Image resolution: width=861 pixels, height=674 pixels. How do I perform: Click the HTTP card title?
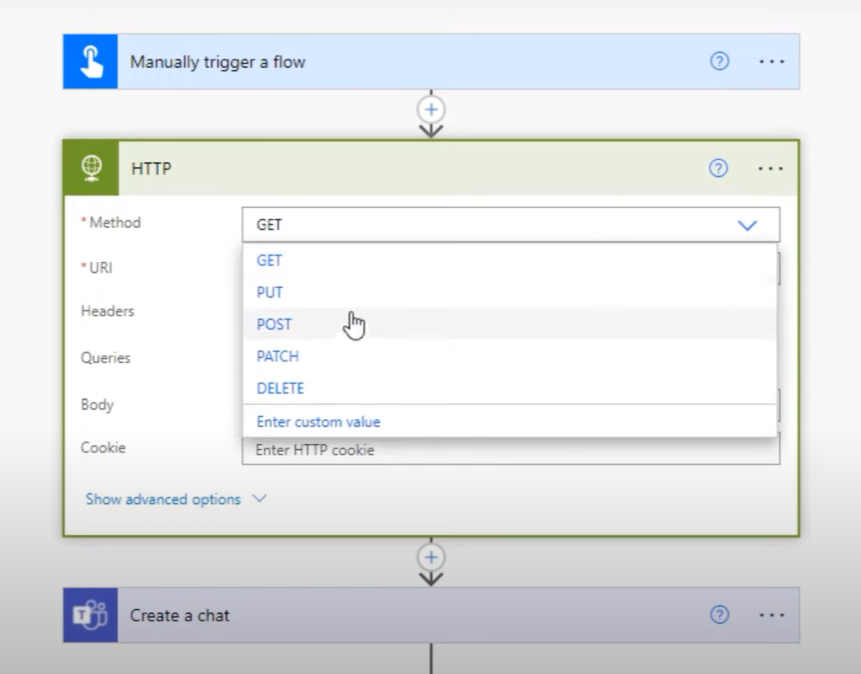[151, 168]
